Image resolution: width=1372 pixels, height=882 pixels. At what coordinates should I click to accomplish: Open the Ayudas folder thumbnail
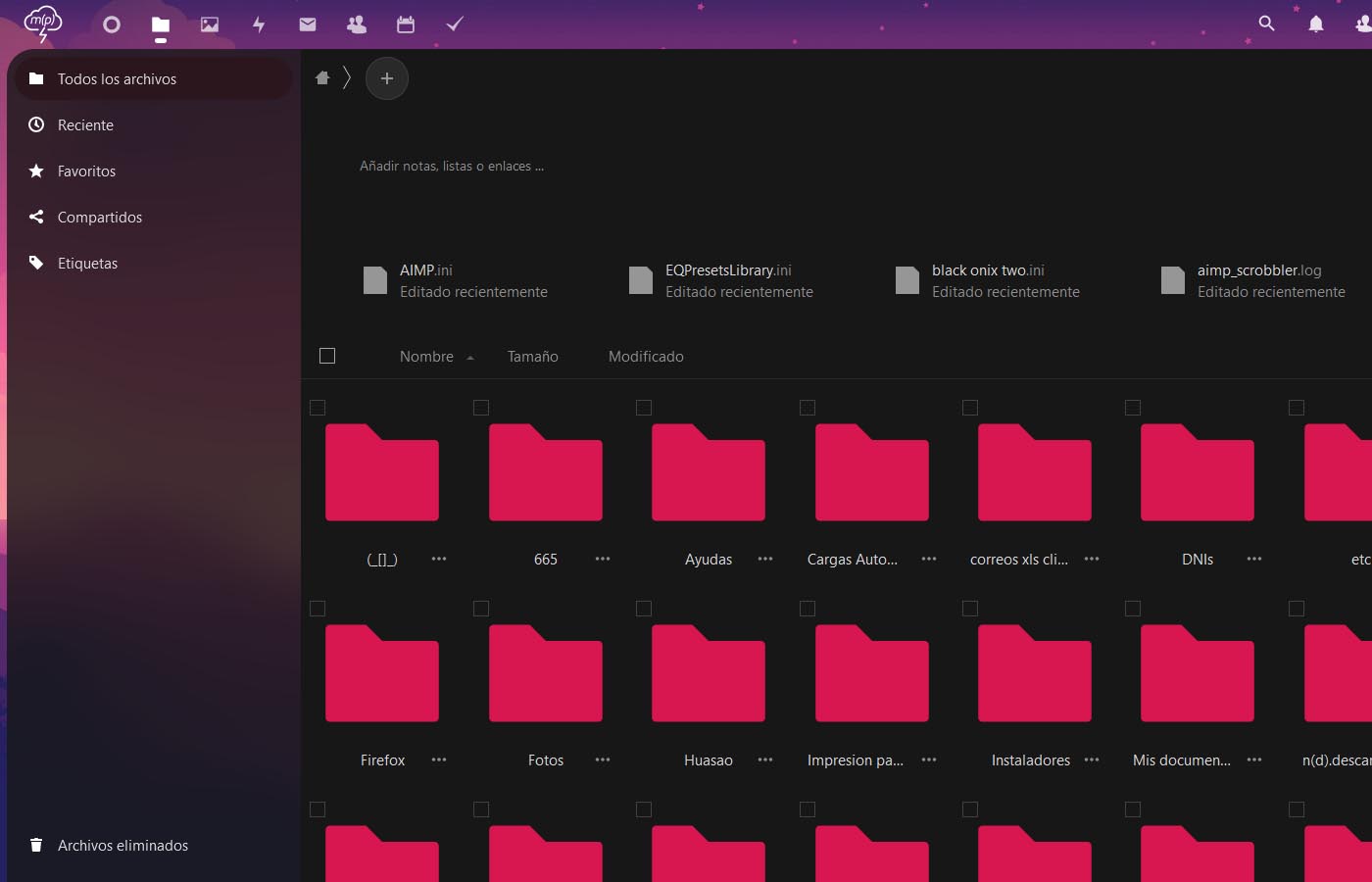(x=709, y=472)
